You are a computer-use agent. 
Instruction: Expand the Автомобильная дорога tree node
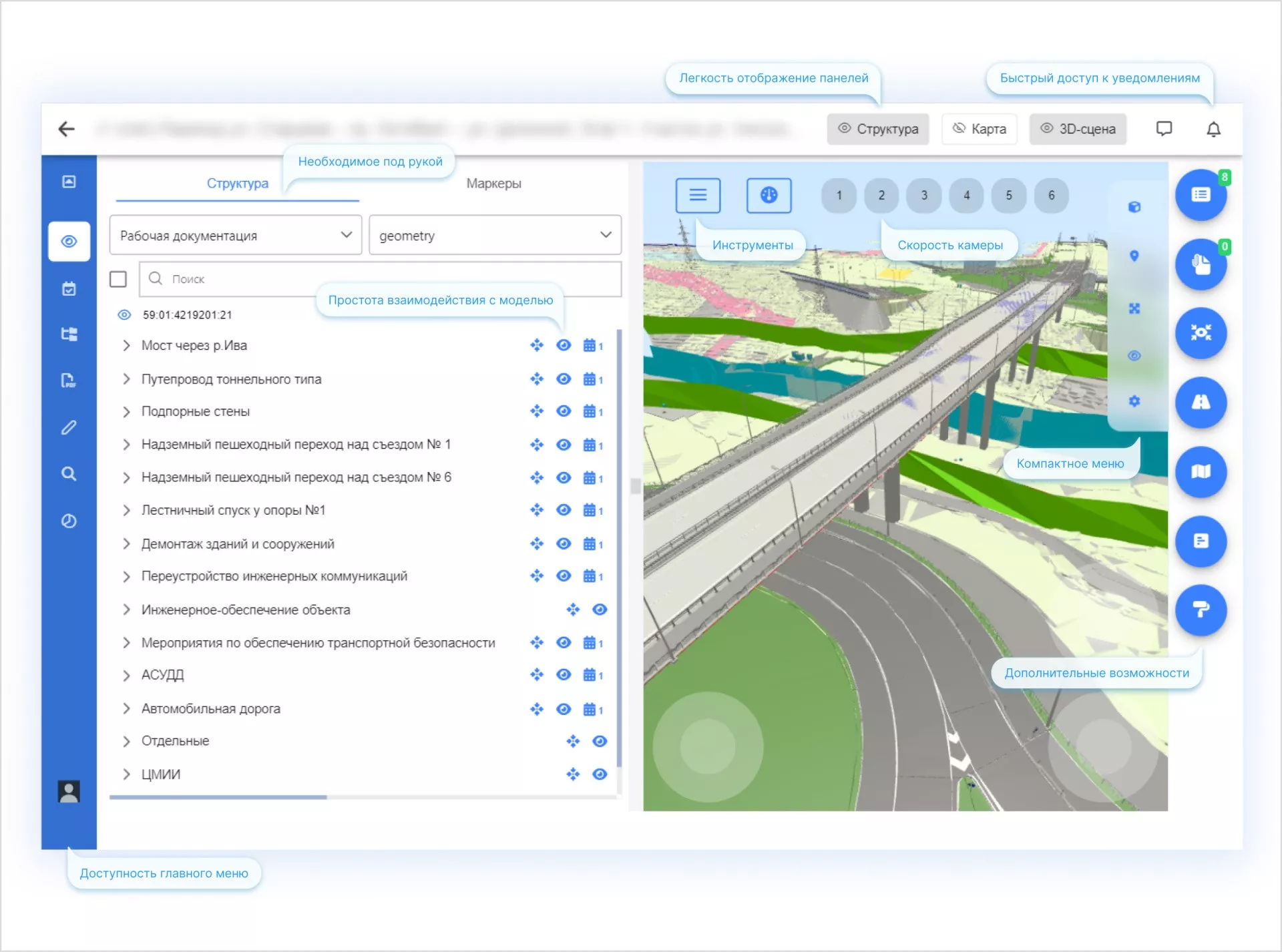(x=126, y=708)
